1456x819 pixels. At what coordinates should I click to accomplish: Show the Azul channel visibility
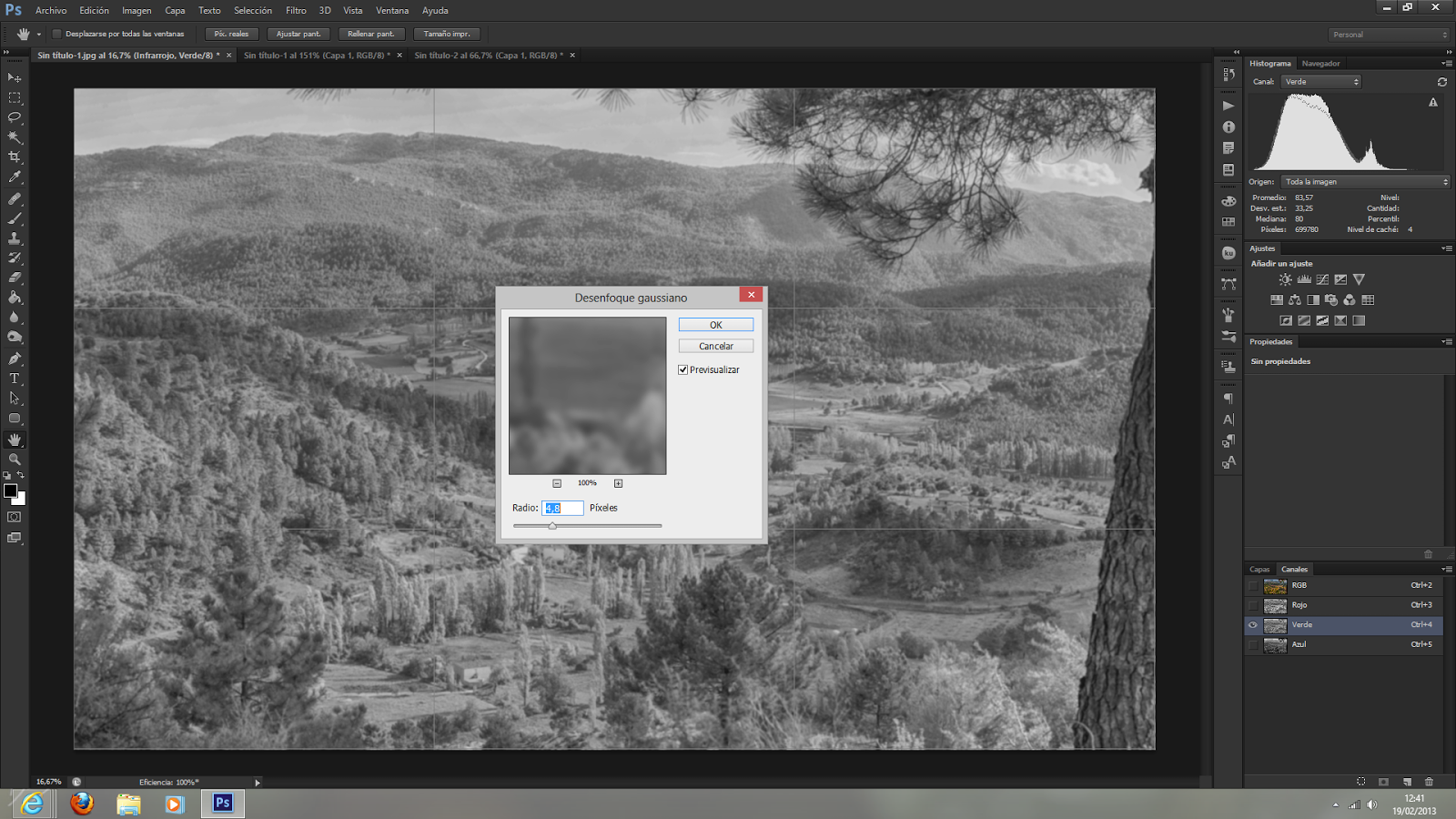pos(1253,645)
